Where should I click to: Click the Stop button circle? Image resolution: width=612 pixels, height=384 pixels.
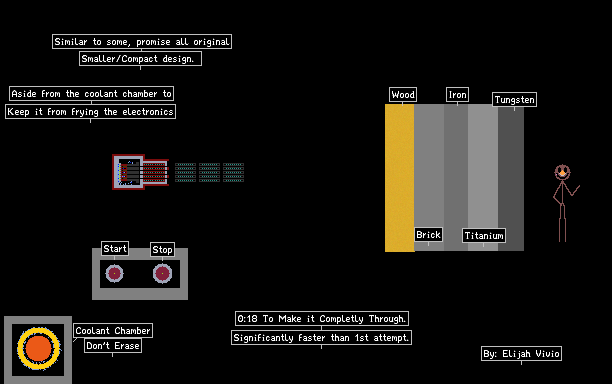162,274
